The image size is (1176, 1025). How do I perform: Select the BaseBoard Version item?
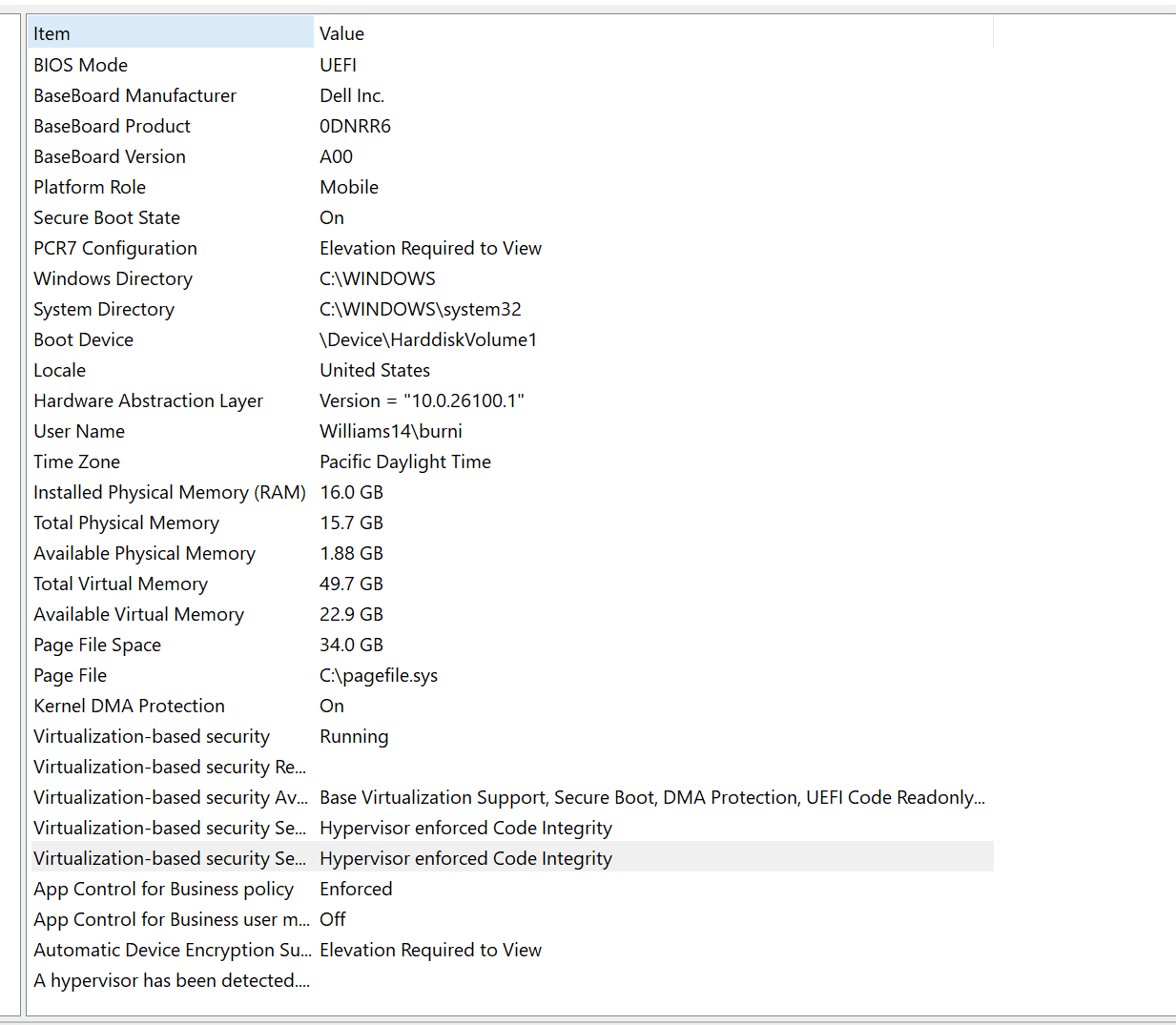[110, 156]
